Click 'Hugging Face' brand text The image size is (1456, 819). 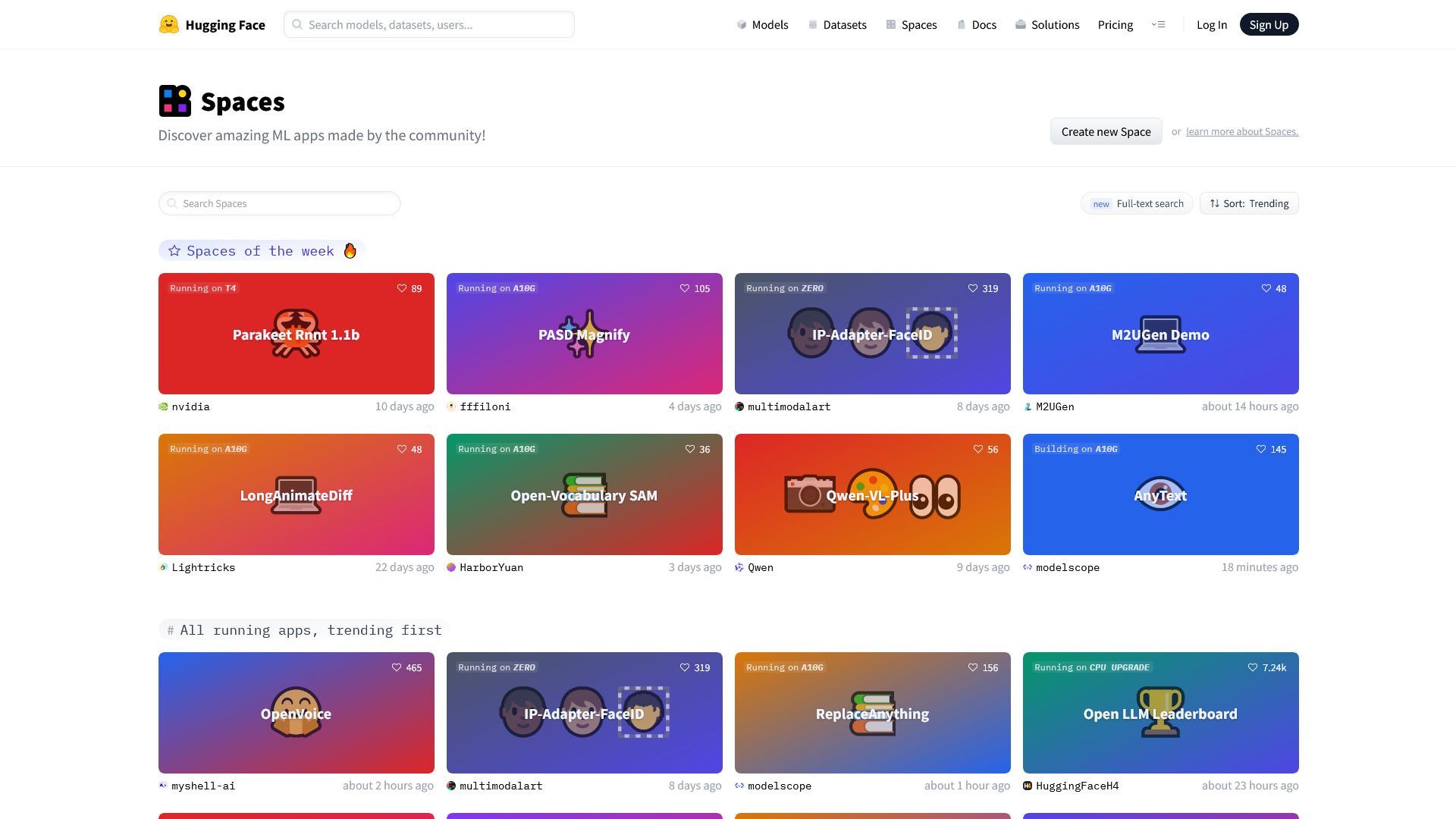(x=225, y=25)
